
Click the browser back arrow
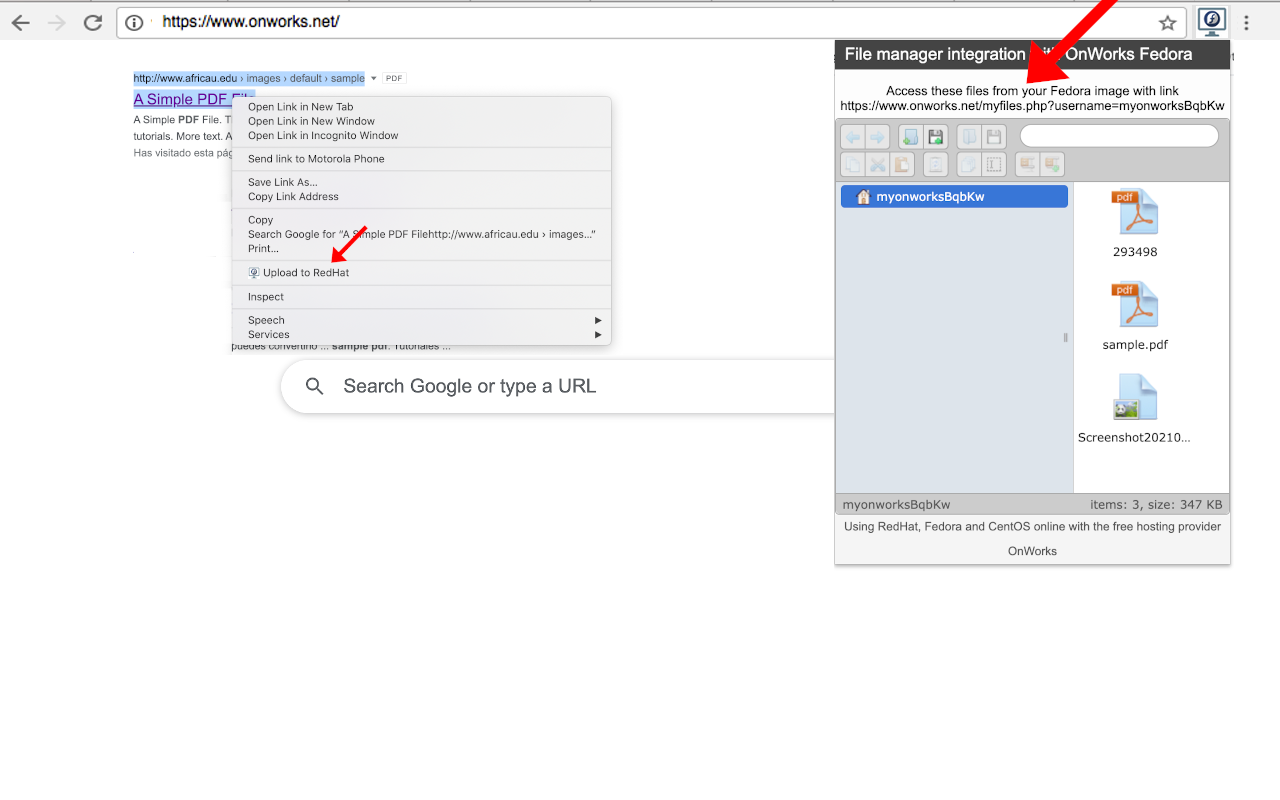point(20,22)
